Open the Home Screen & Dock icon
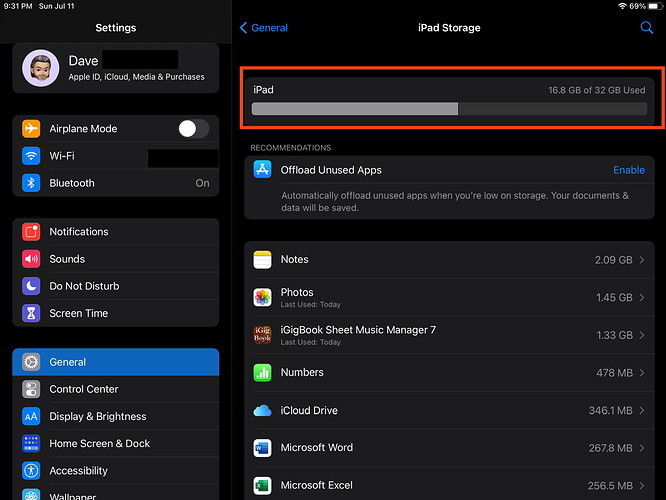Screen dimensions: 666x500 click(31, 444)
